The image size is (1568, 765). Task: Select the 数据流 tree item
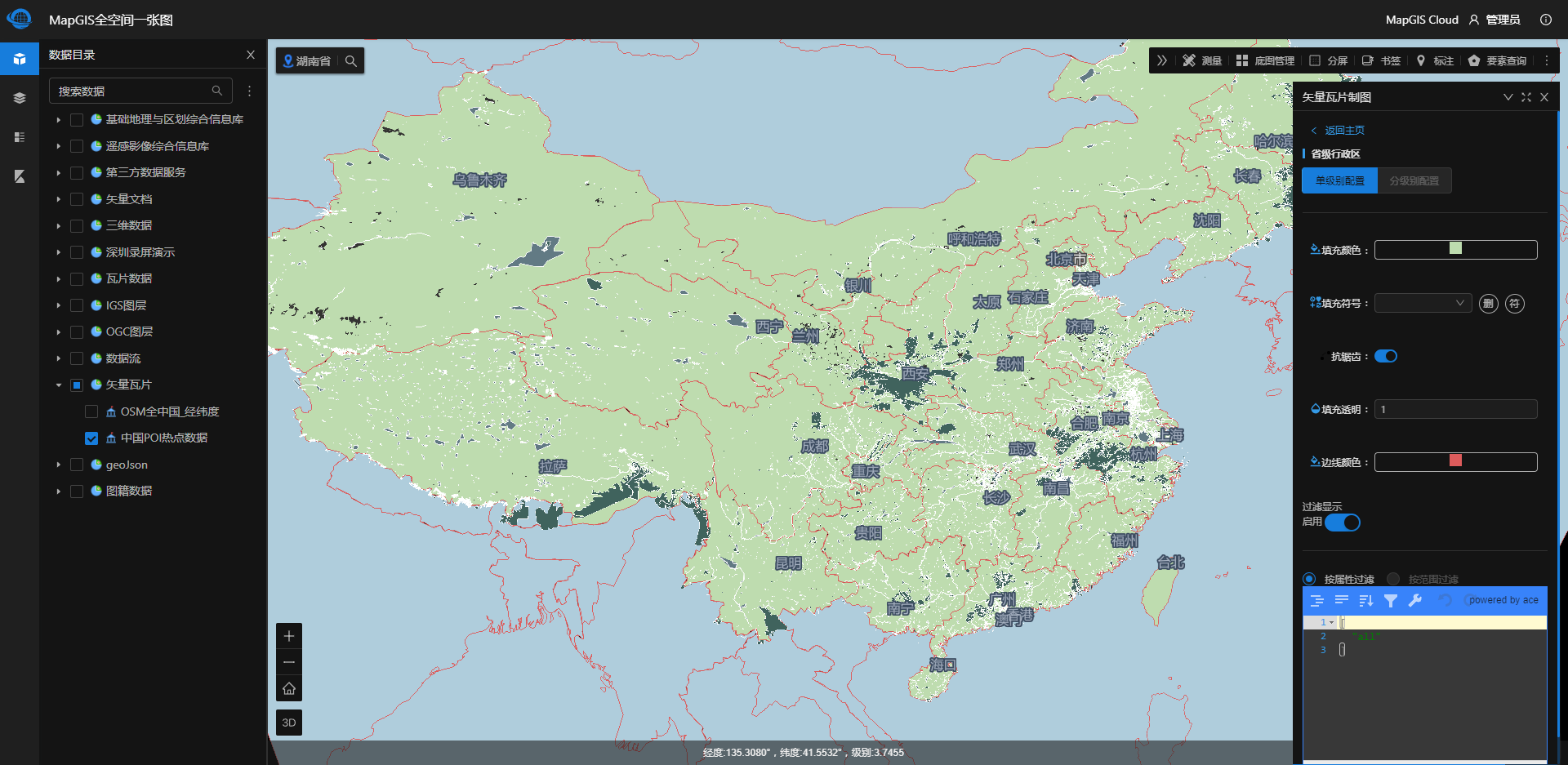pyautogui.click(x=123, y=358)
